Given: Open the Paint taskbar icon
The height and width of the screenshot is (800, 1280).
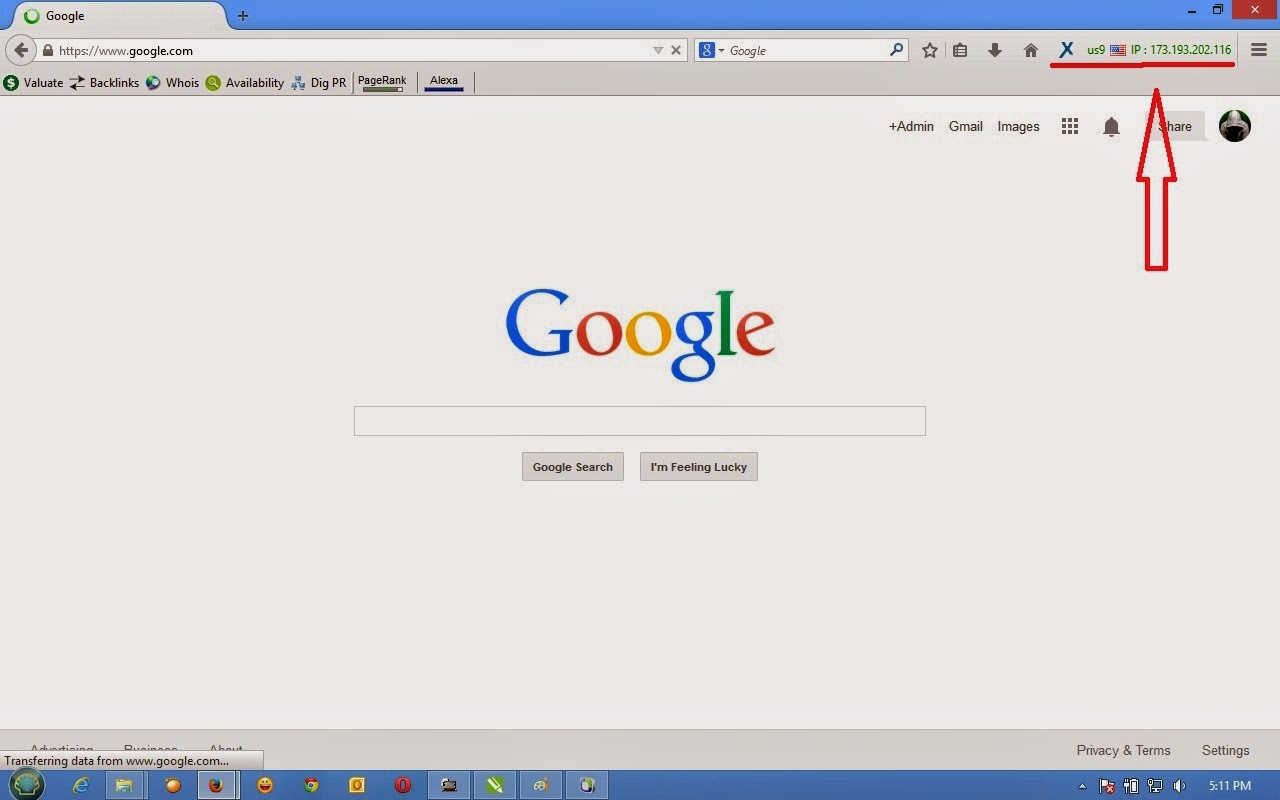Looking at the screenshot, I should (540, 785).
